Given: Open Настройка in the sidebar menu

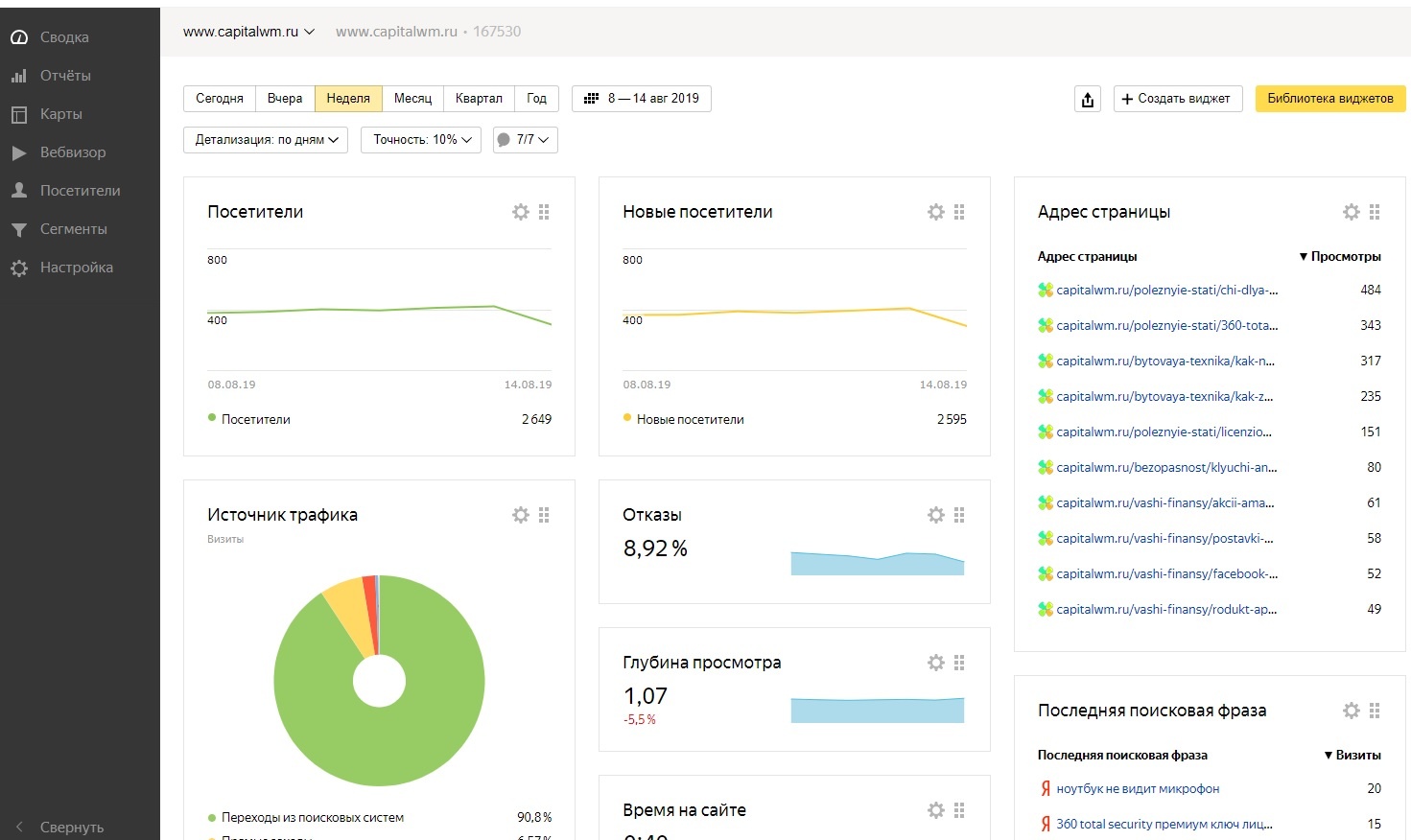Looking at the screenshot, I should click(x=76, y=268).
